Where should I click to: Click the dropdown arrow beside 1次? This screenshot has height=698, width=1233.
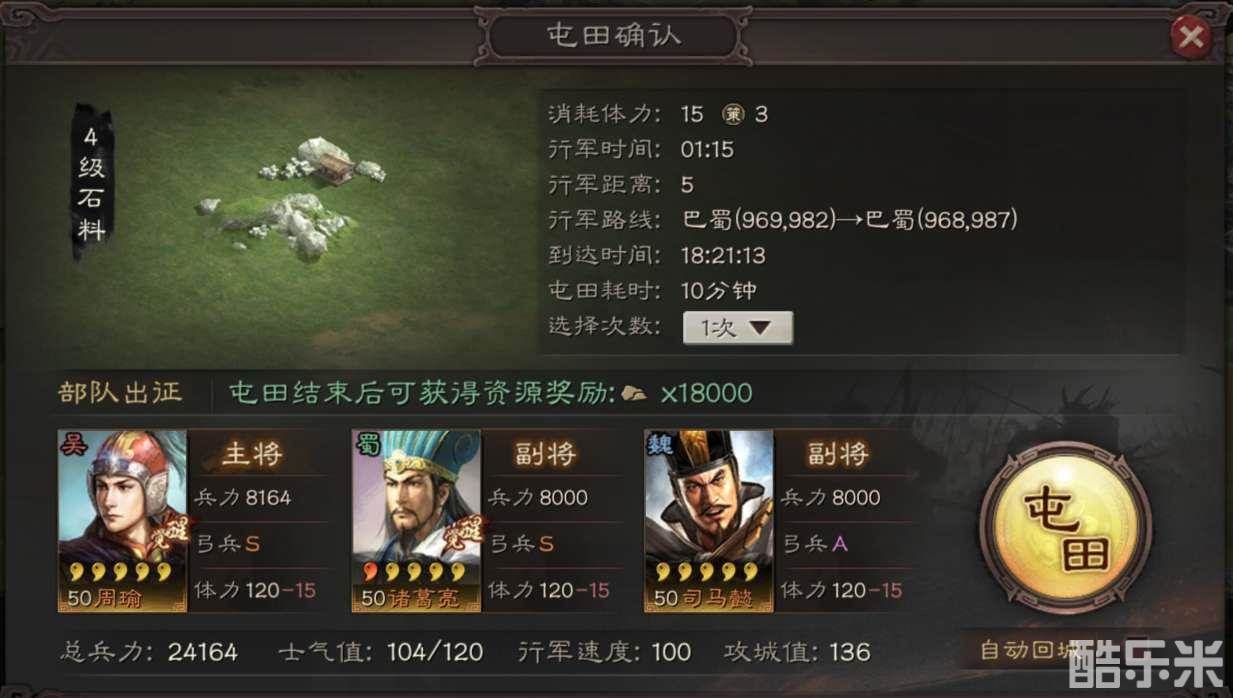tap(760, 327)
